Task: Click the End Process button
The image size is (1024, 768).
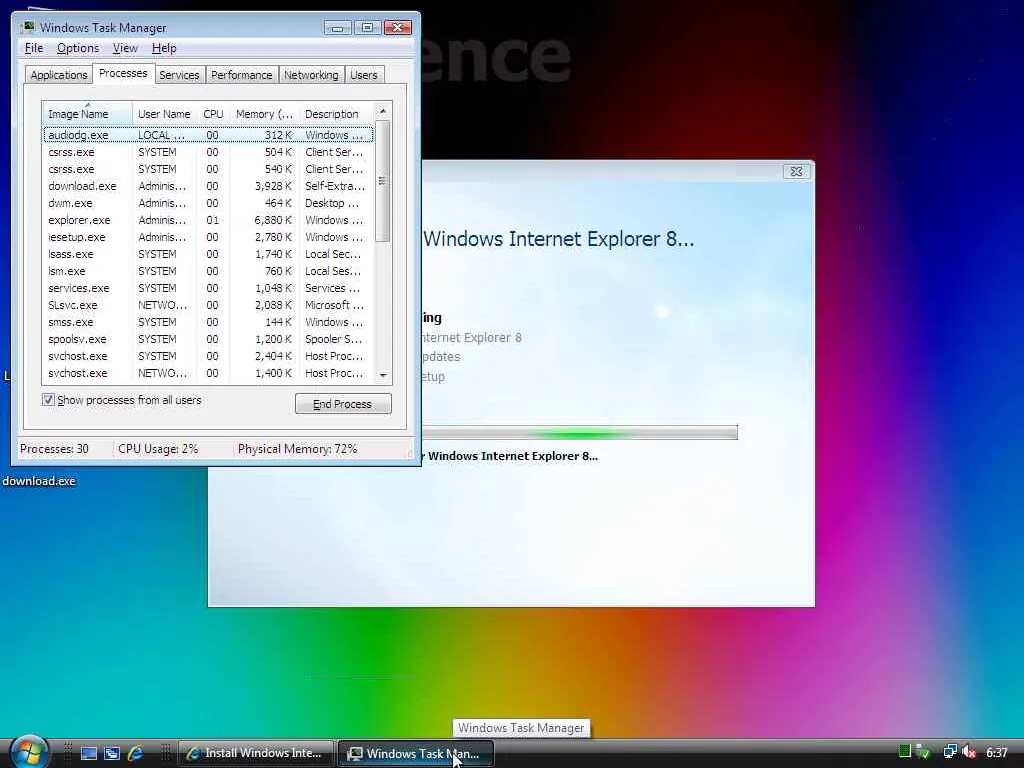Action: click(343, 404)
